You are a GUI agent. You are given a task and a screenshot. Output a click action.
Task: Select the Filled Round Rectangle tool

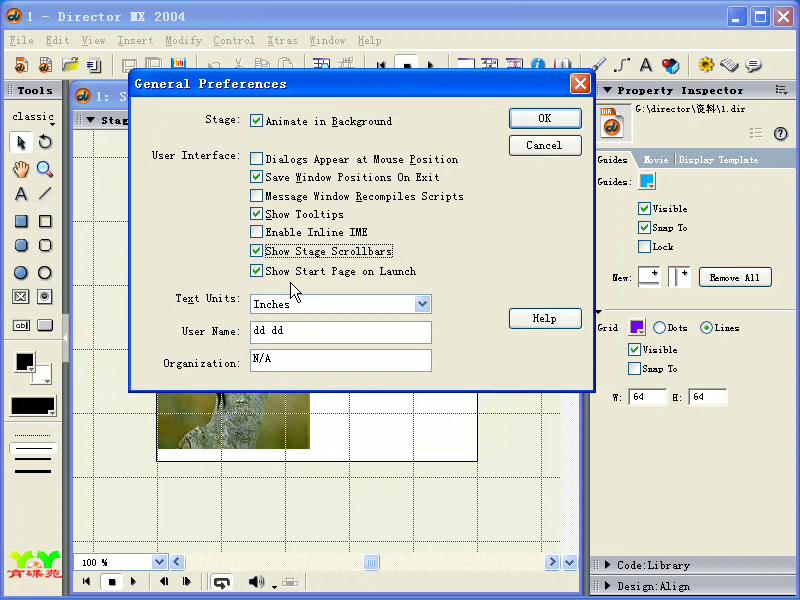pos(21,245)
